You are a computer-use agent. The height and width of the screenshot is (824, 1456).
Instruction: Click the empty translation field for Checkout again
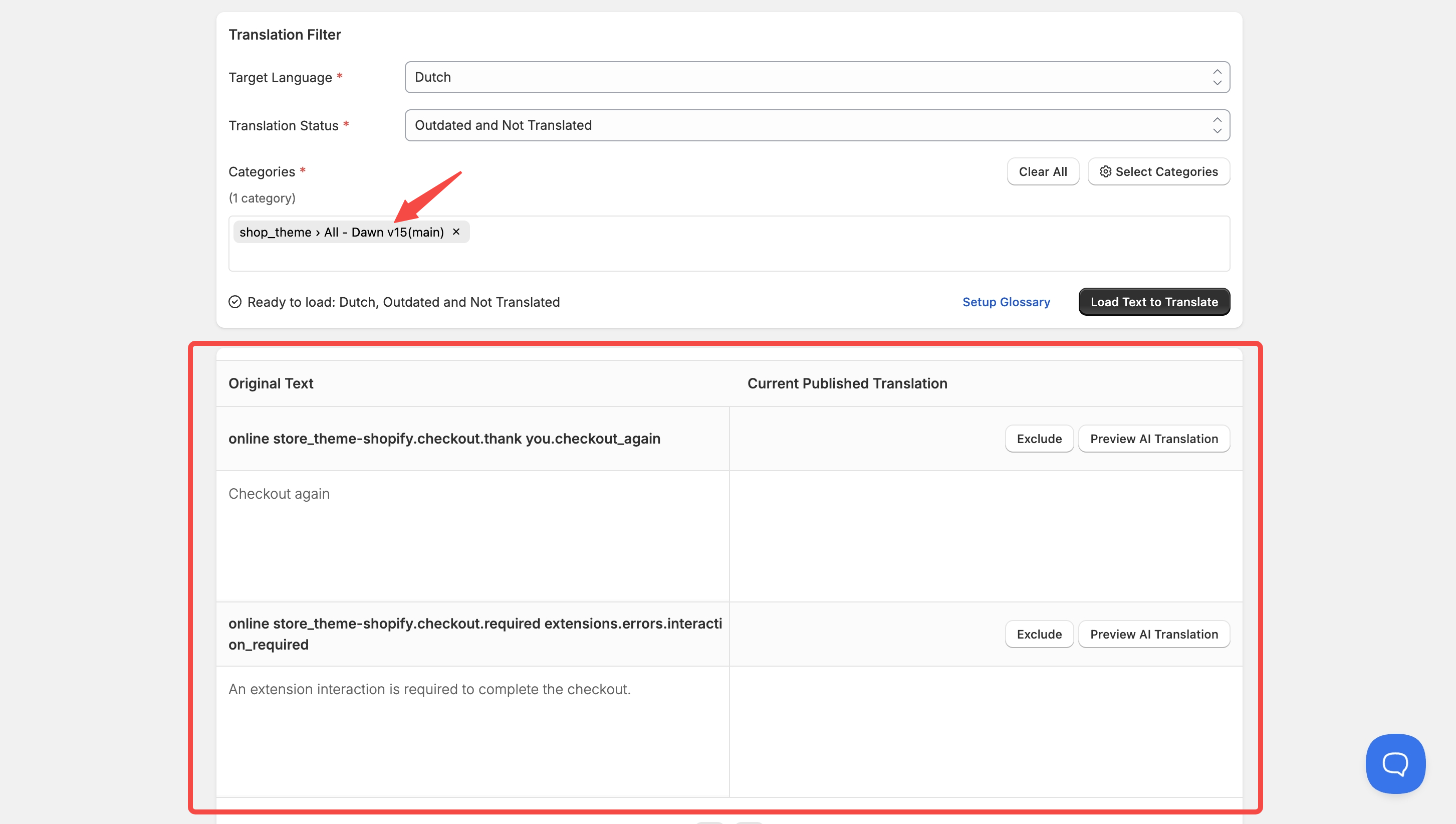[986, 535]
